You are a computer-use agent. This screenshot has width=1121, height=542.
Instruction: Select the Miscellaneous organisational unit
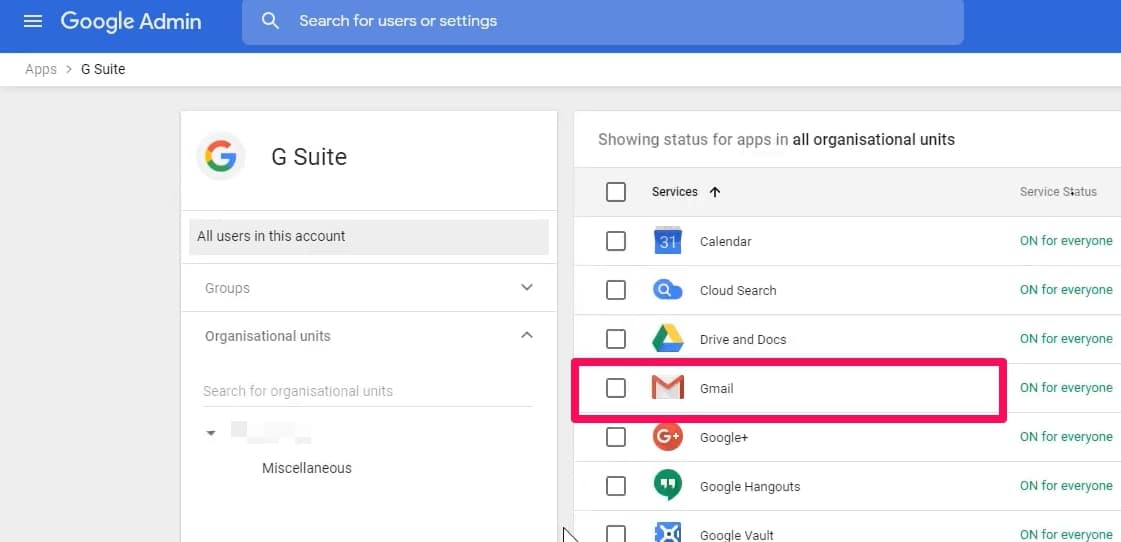click(x=307, y=468)
